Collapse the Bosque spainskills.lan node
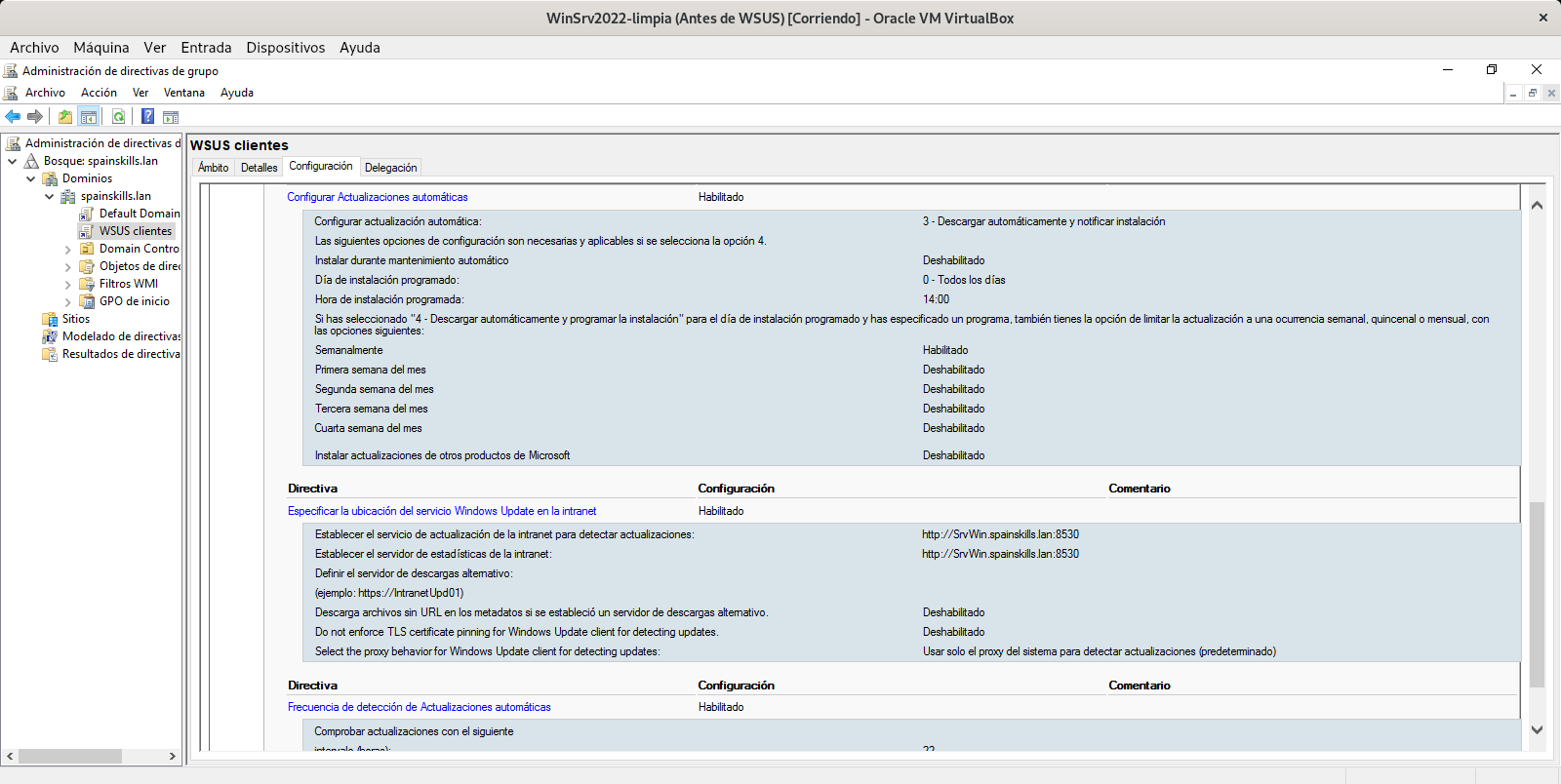The height and width of the screenshot is (784, 1561). [13, 161]
